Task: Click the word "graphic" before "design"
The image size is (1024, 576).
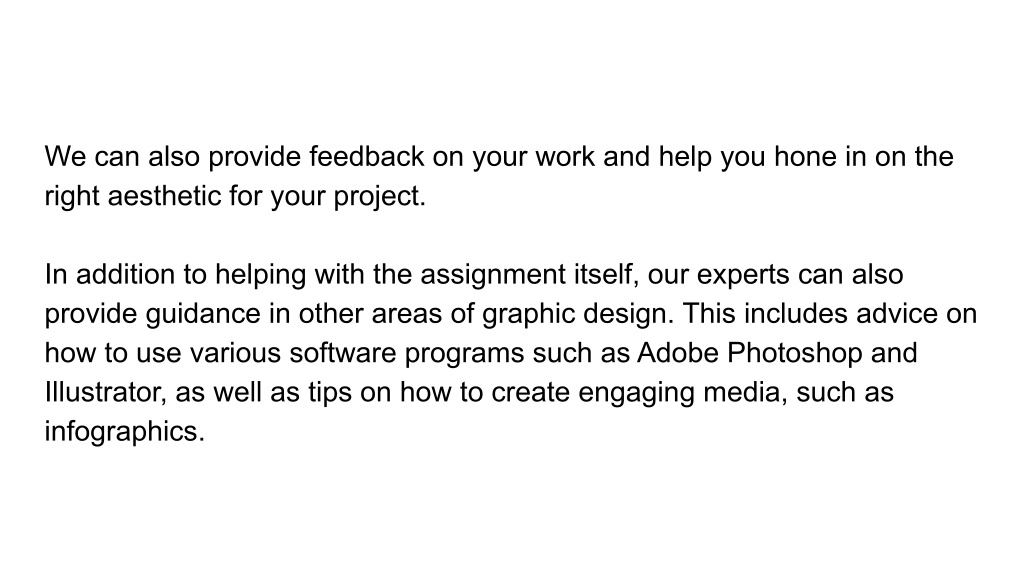Action: click(x=528, y=315)
